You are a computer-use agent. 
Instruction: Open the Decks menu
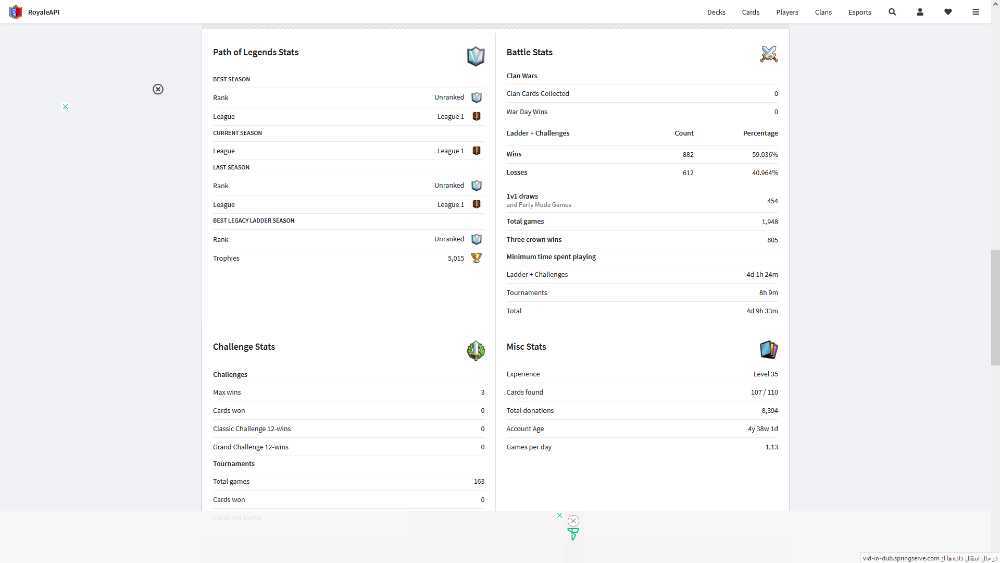(716, 12)
